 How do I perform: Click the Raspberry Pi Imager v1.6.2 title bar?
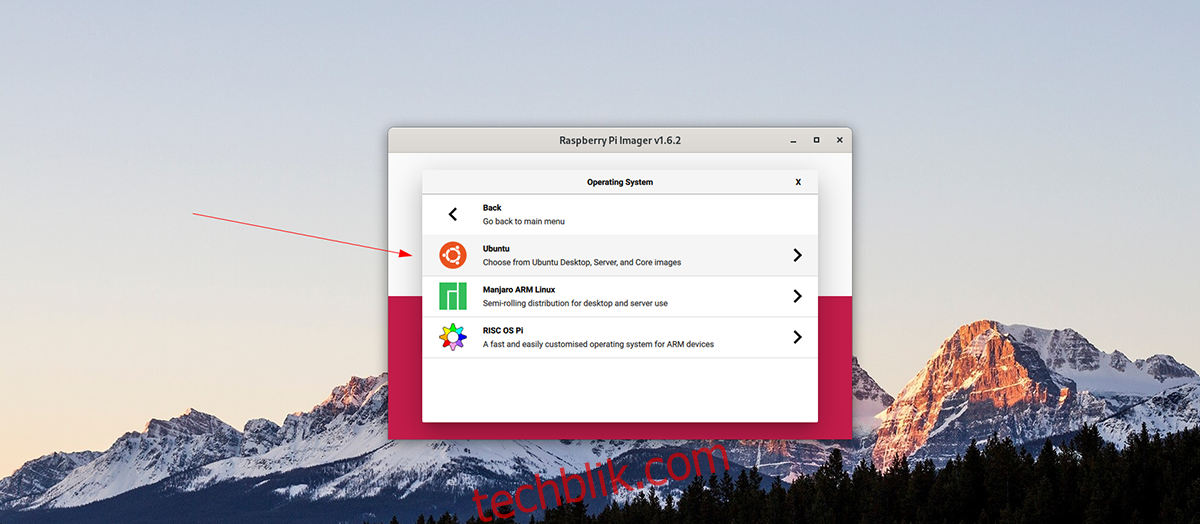(x=620, y=140)
